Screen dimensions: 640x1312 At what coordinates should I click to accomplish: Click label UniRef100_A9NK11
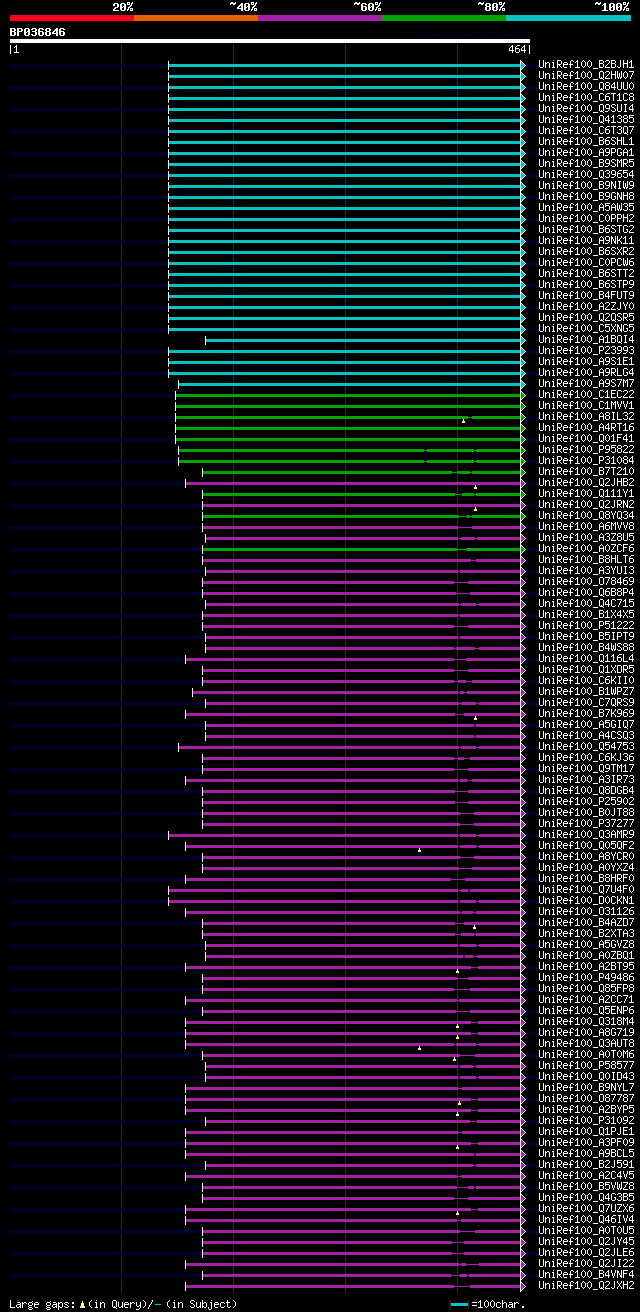point(586,240)
